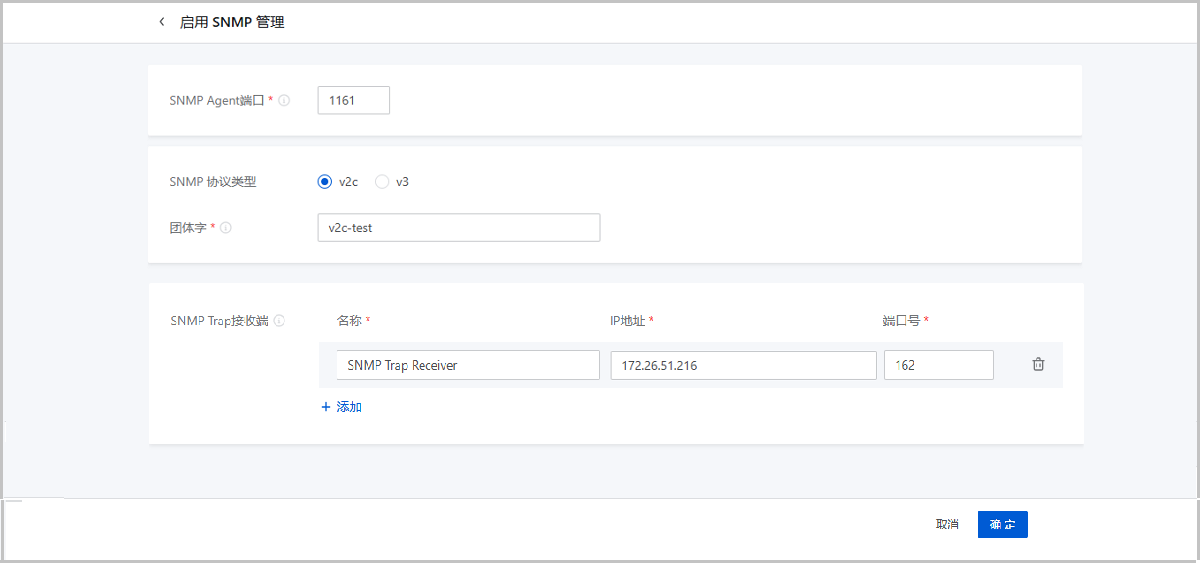Viewport: 1200px width, 564px height.
Task: Add a new trap receiver with 添加
Action: [x=341, y=408]
